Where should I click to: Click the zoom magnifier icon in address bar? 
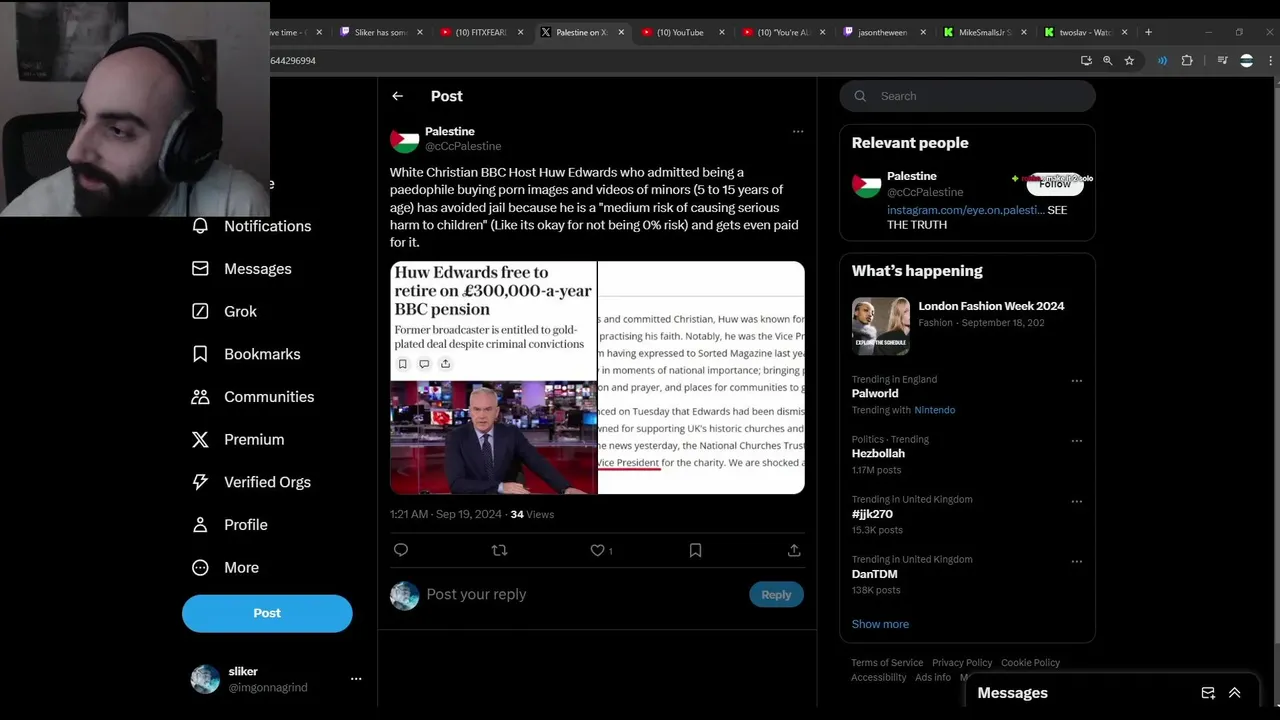pos(1107,61)
